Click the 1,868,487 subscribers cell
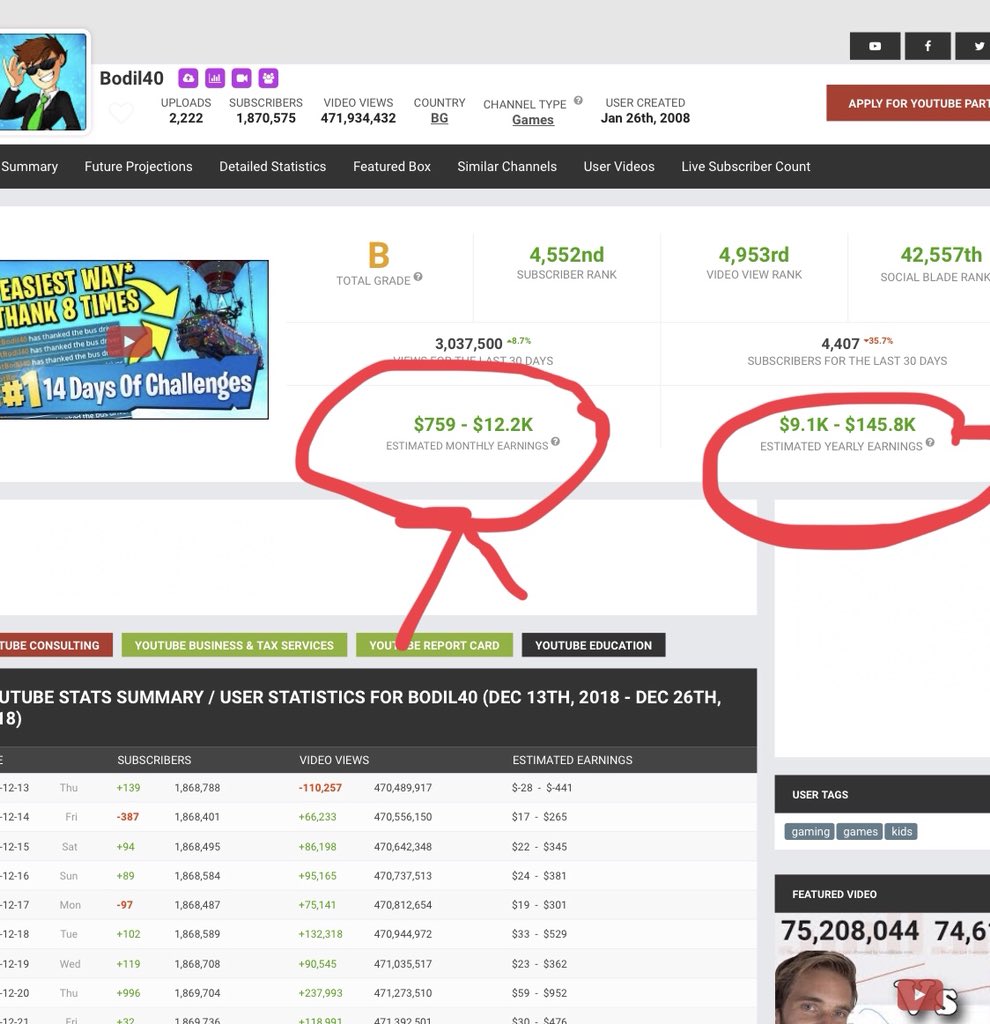The width and height of the screenshot is (990, 1024). (x=197, y=905)
